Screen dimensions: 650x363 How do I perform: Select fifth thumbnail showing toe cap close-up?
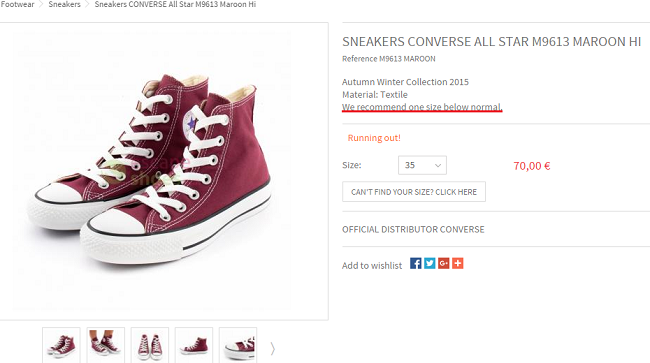(238, 346)
